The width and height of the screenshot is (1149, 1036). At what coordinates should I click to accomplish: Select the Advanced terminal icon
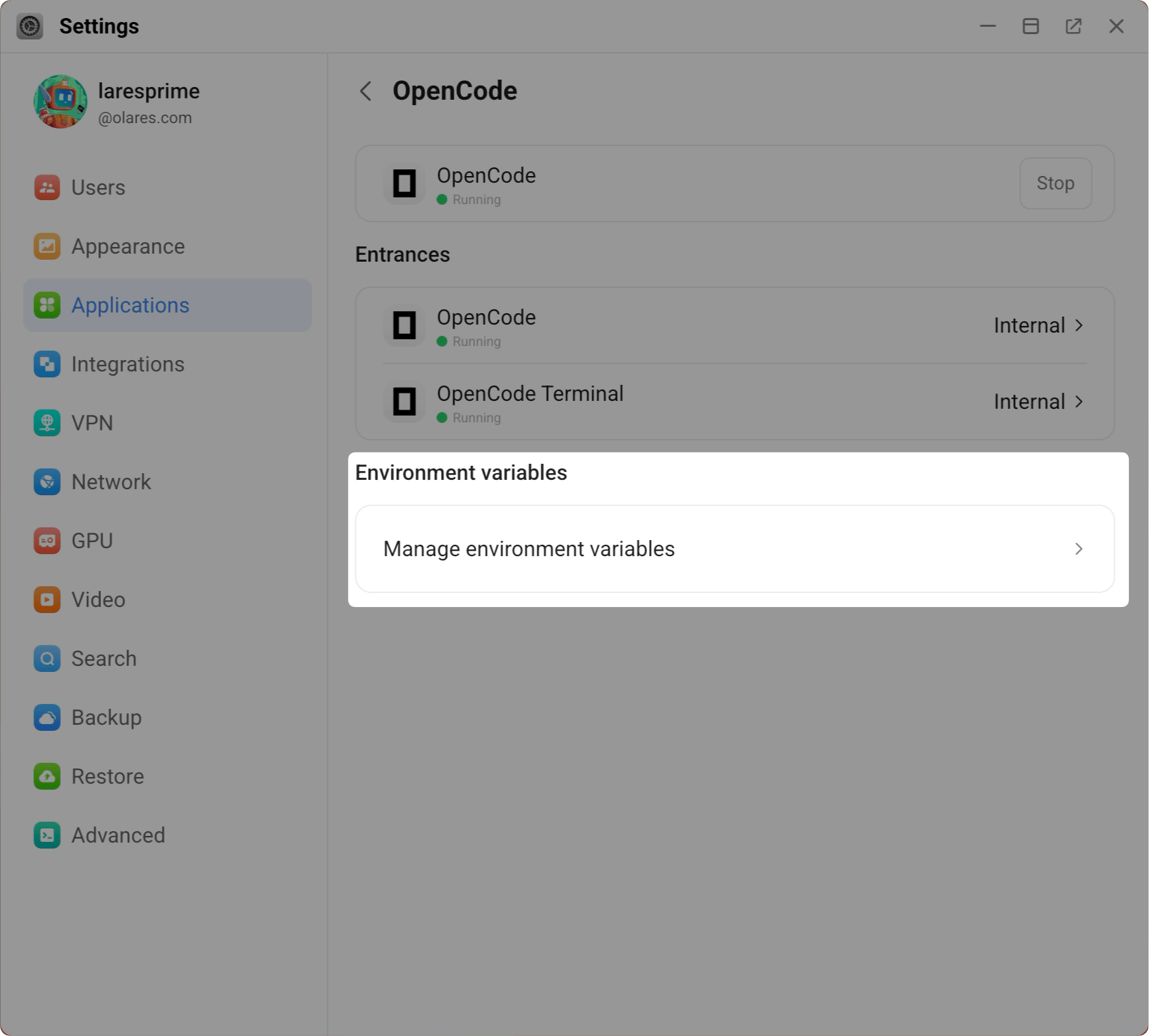[x=47, y=835]
